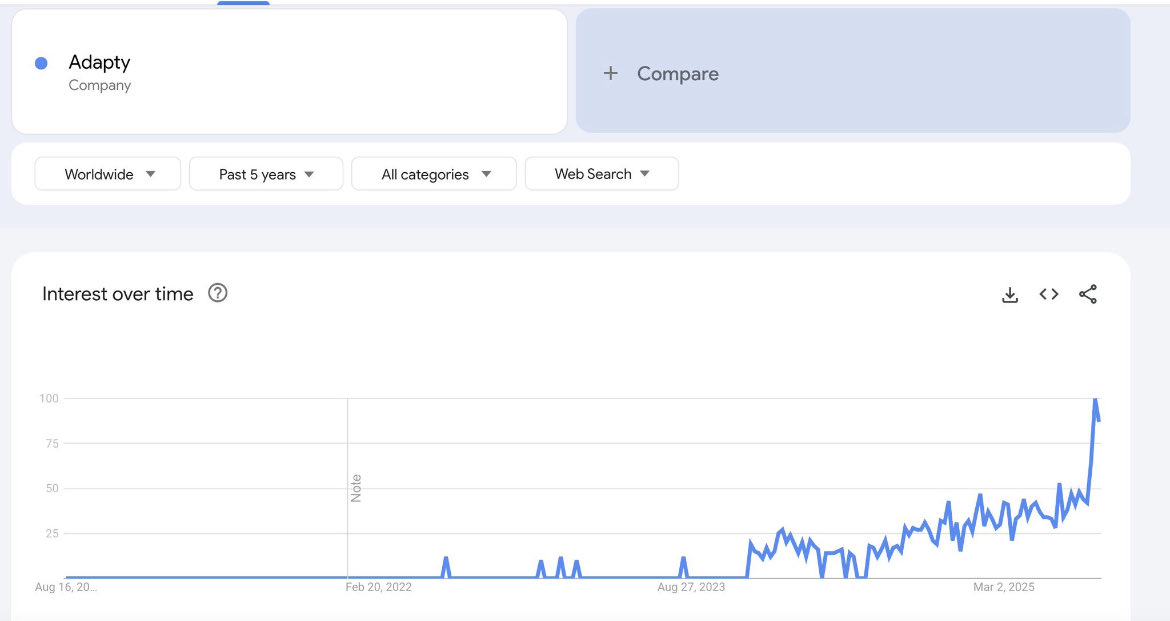Share the Interest over time chart
Viewport: 1170px width, 621px height.
click(1088, 294)
